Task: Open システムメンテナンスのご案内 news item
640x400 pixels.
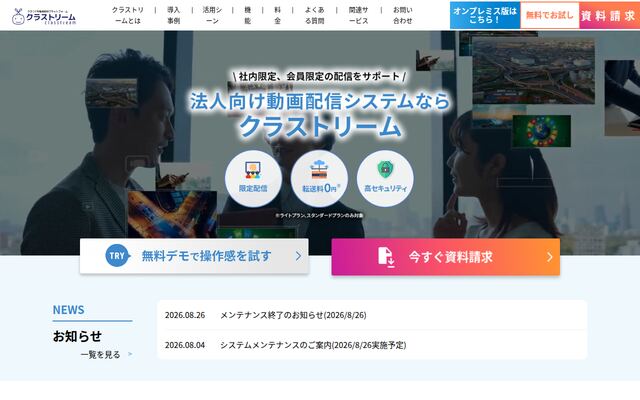Action: click(x=313, y=345)
